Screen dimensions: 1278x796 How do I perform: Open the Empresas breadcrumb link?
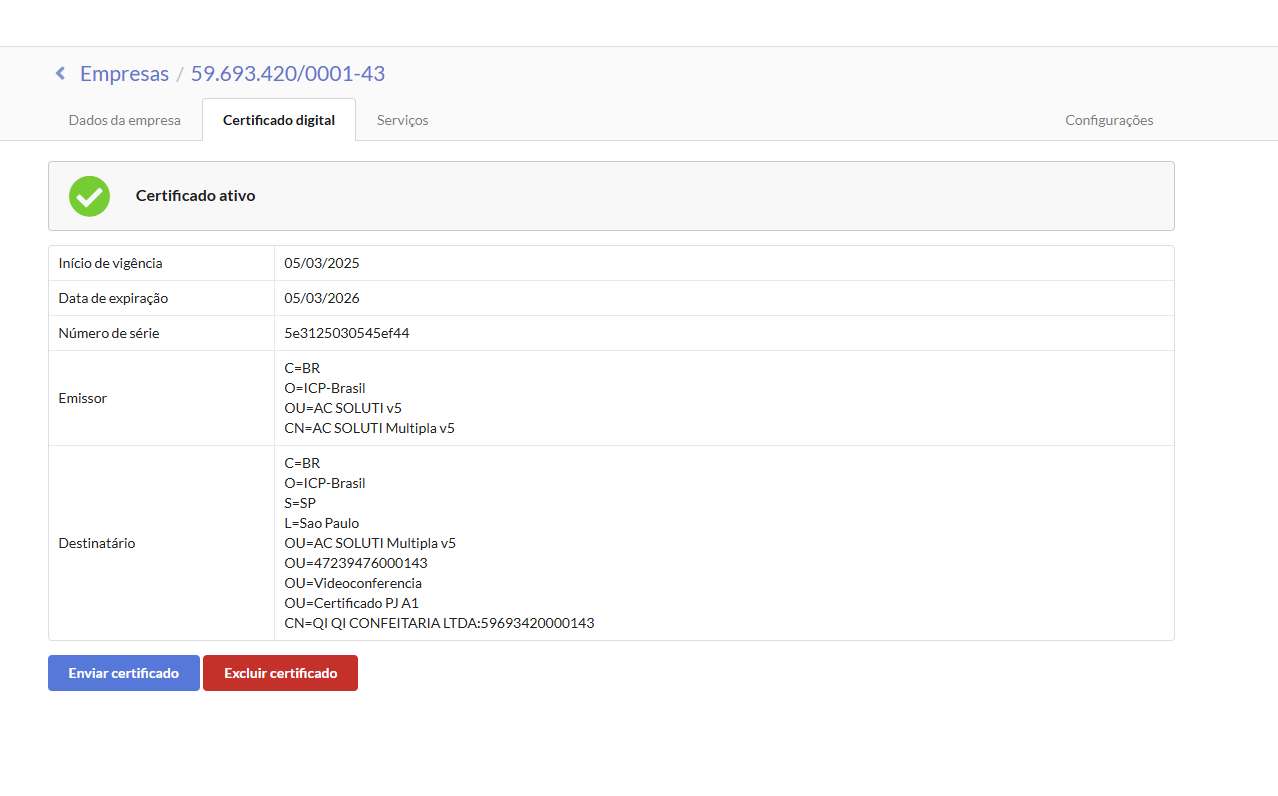coord(124,73)
